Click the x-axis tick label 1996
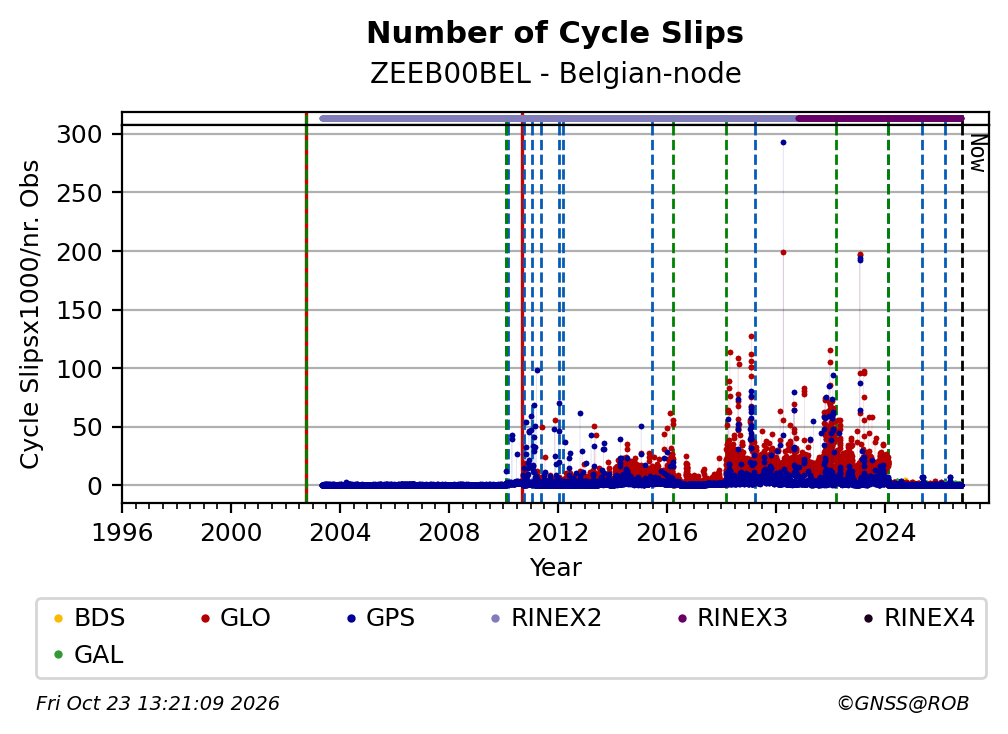 tap(122, 533)
